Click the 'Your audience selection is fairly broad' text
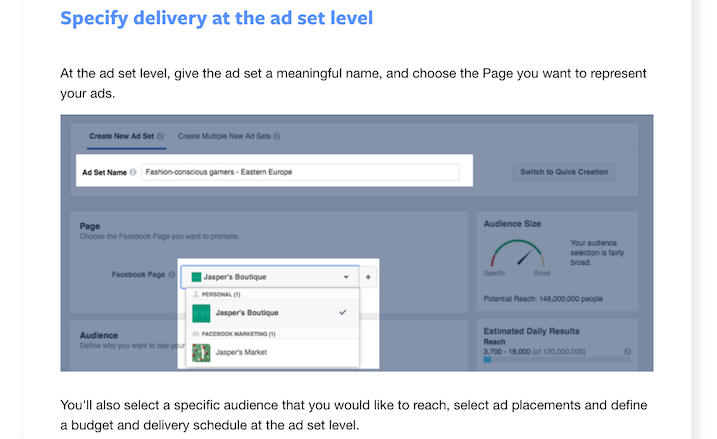717x439 pixels. click(597, 252)
